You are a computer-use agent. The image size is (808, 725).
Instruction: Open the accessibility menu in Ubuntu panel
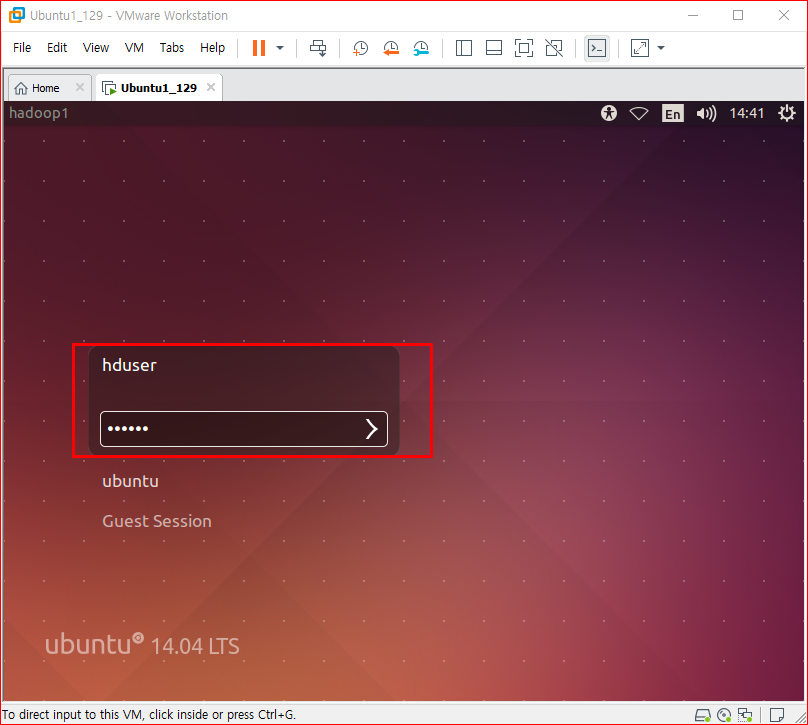[x=609, y=113]
